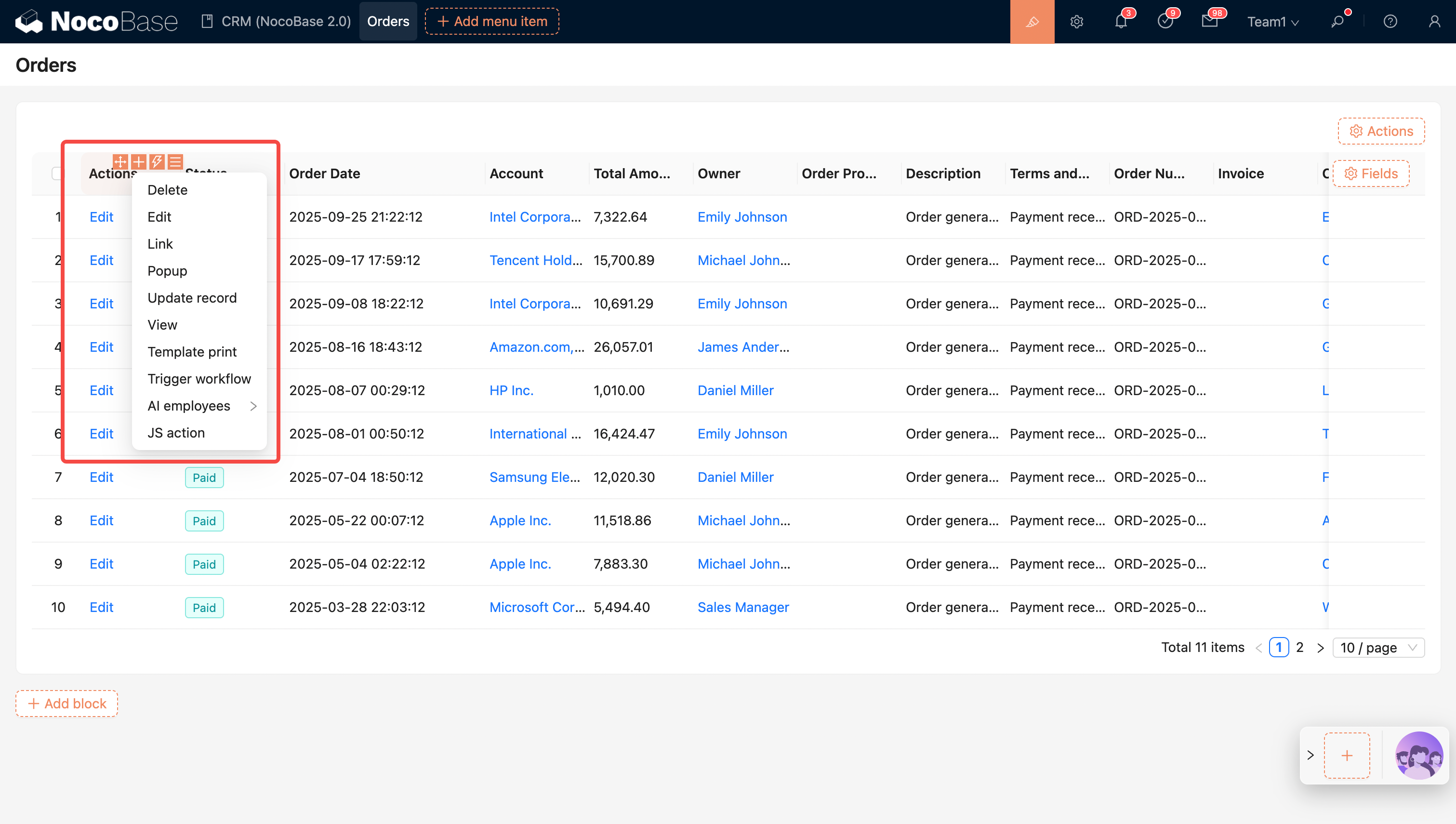This screenshot has height=824, width=1456.
Task: Open the system settings gear in top bar
Action: [1076, 22]
